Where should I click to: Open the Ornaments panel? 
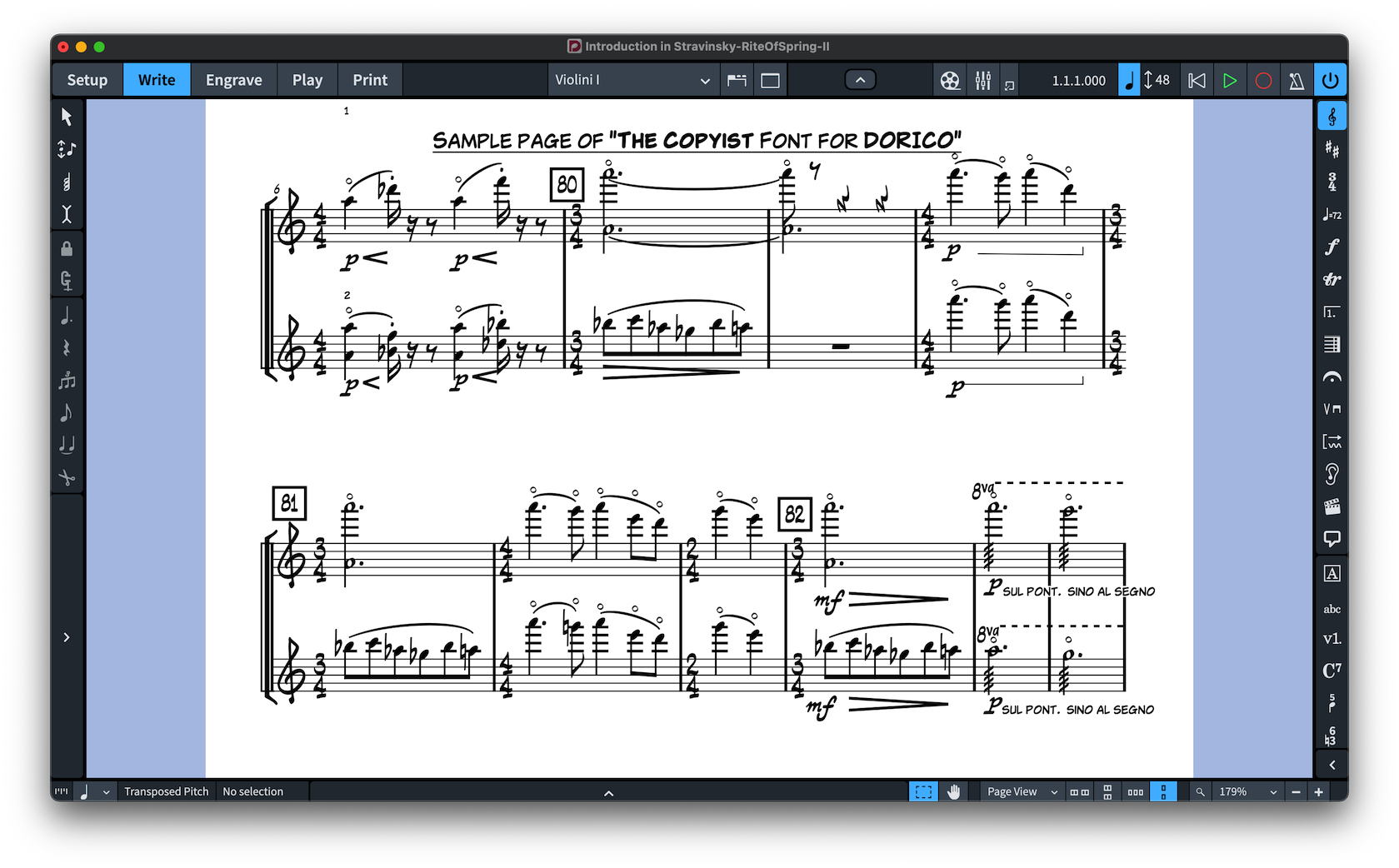1332,279
